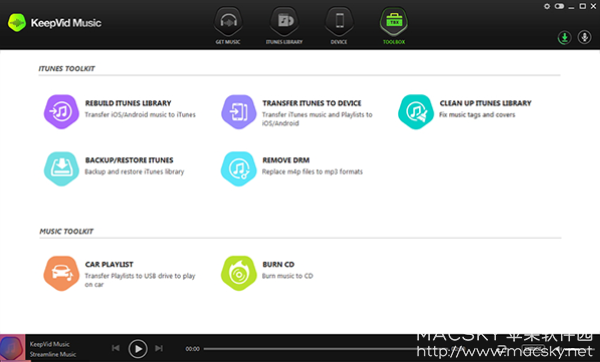
Task: Open BACKUP/RESTORE ITUNES title
Action: (129, 160)
